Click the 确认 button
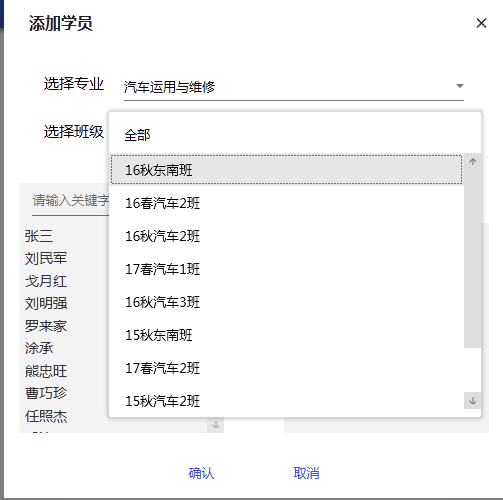The image size is (503, 500). pyautogui.click(x=201, y=473)
